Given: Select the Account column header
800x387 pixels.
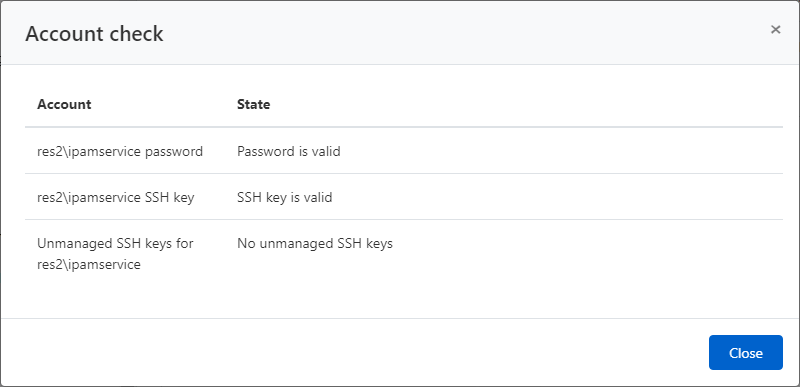Looking at the screenshot, I should point(64,104).
